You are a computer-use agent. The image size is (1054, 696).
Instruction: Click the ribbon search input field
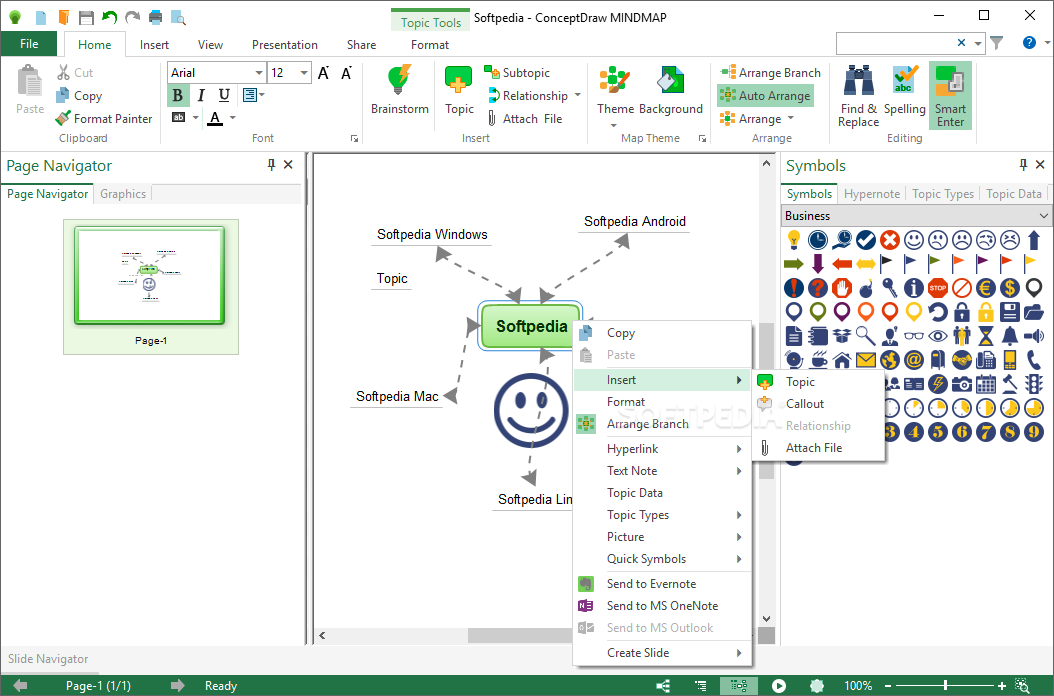[x=895, y=43]
